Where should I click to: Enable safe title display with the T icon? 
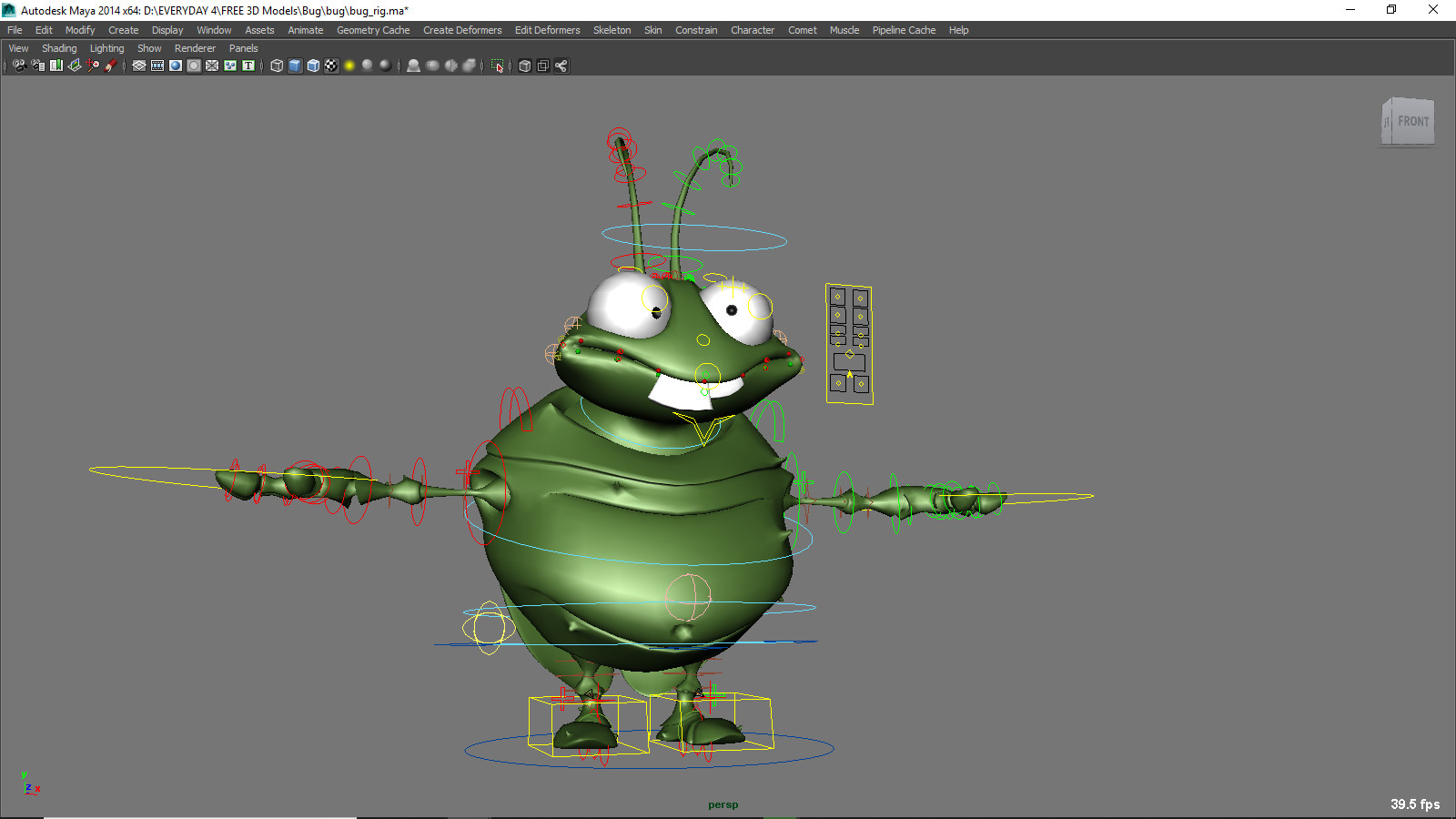(248, 66)
